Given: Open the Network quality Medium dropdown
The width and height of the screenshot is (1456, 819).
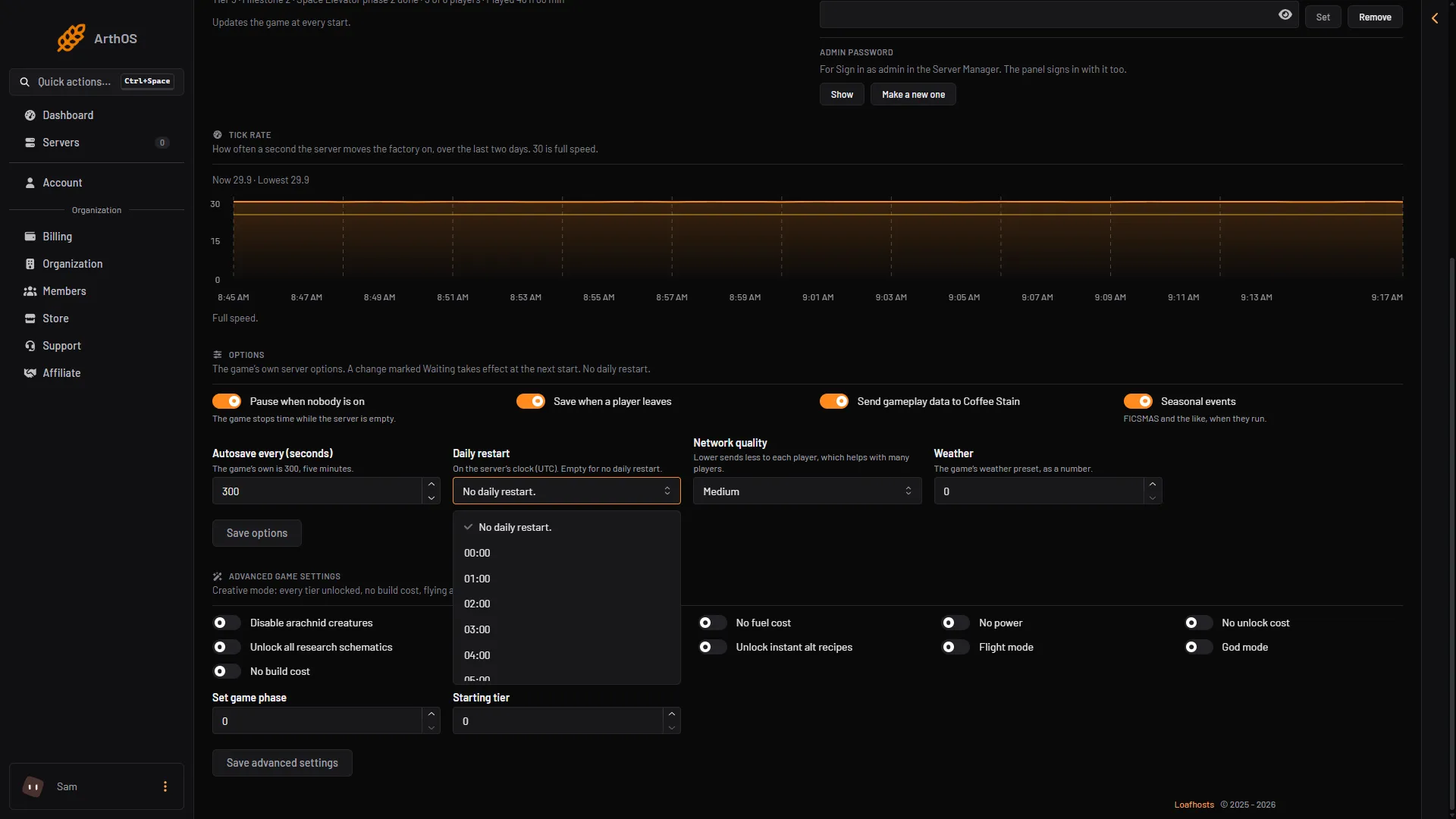Looking at the screenshot, I should [807, 491].
